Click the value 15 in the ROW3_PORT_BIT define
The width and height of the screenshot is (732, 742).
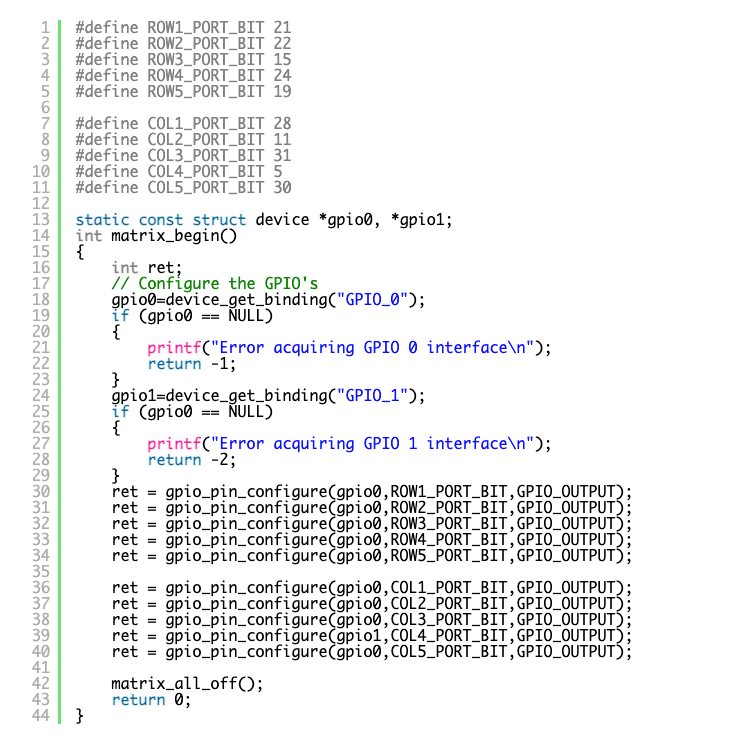click(282, 59)
